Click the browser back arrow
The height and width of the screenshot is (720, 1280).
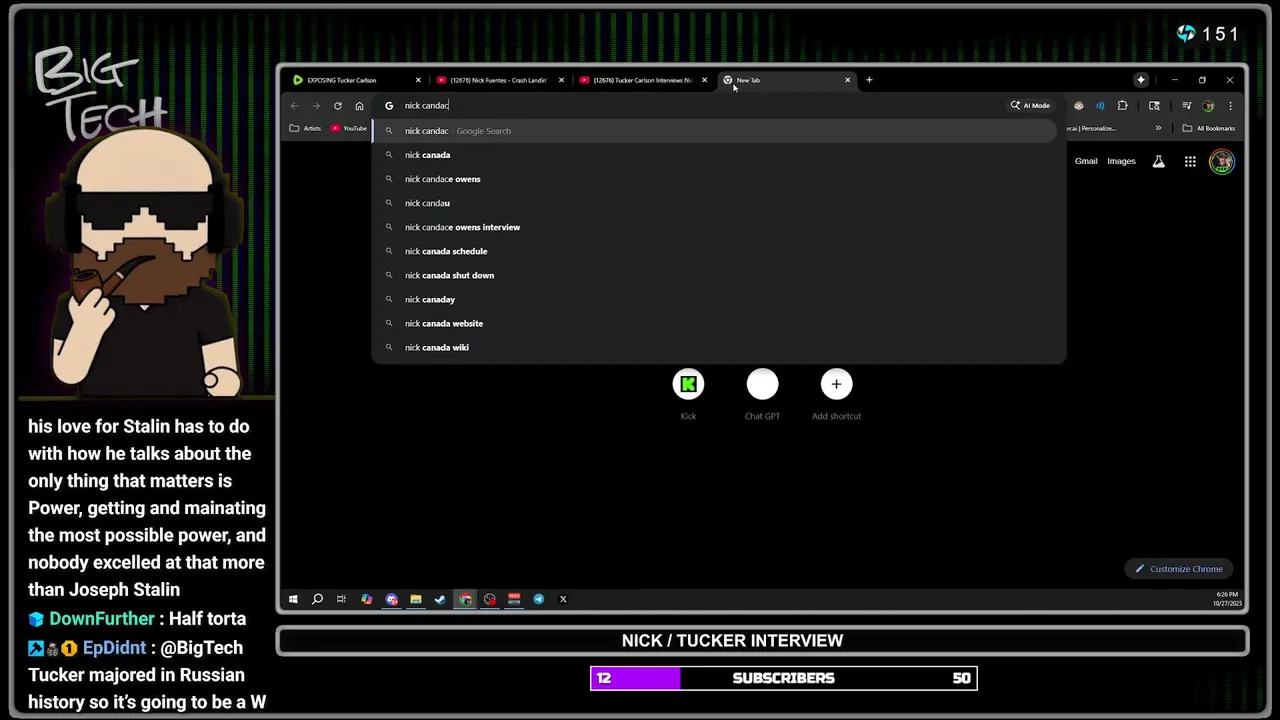click(294, 106)
